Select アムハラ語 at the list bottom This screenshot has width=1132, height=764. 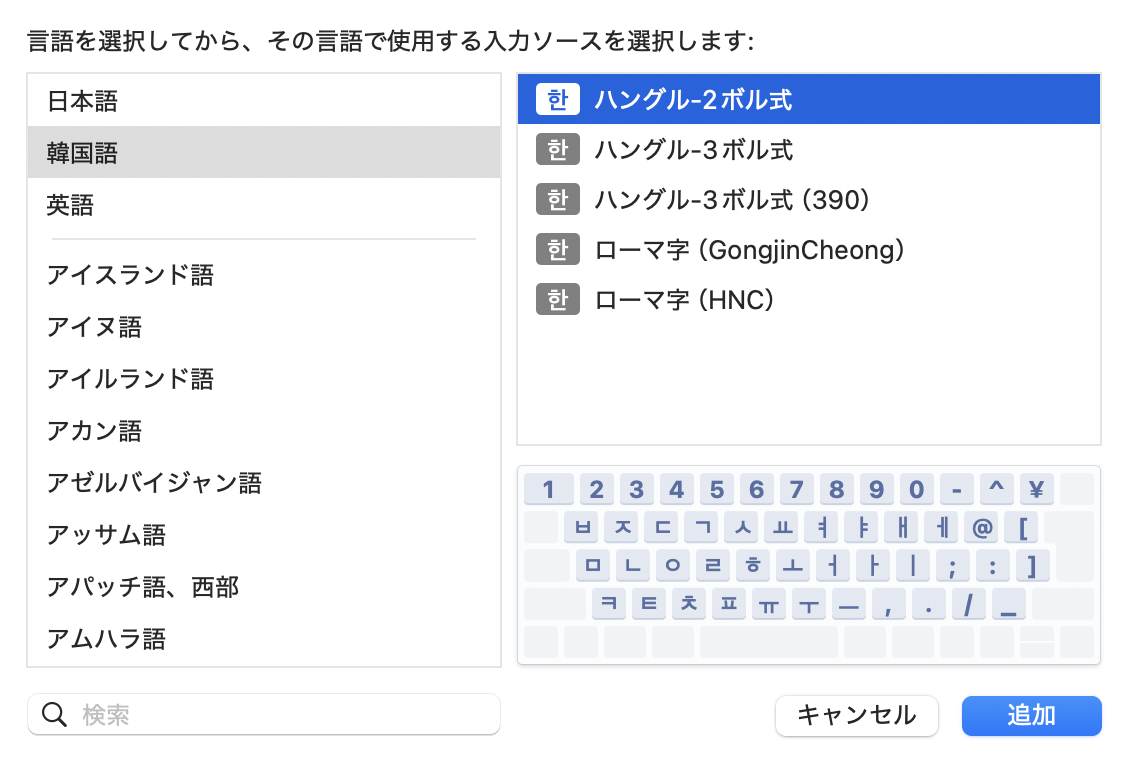point(106,638)
